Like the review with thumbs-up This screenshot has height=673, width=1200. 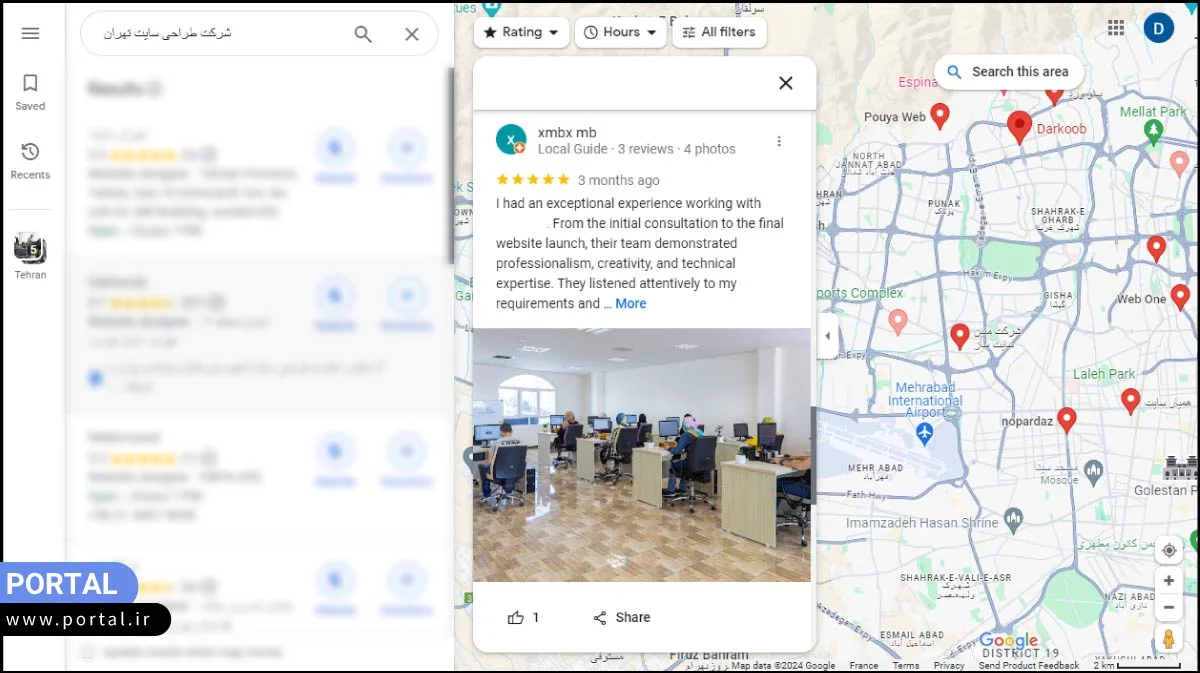[x=516, y=618]
